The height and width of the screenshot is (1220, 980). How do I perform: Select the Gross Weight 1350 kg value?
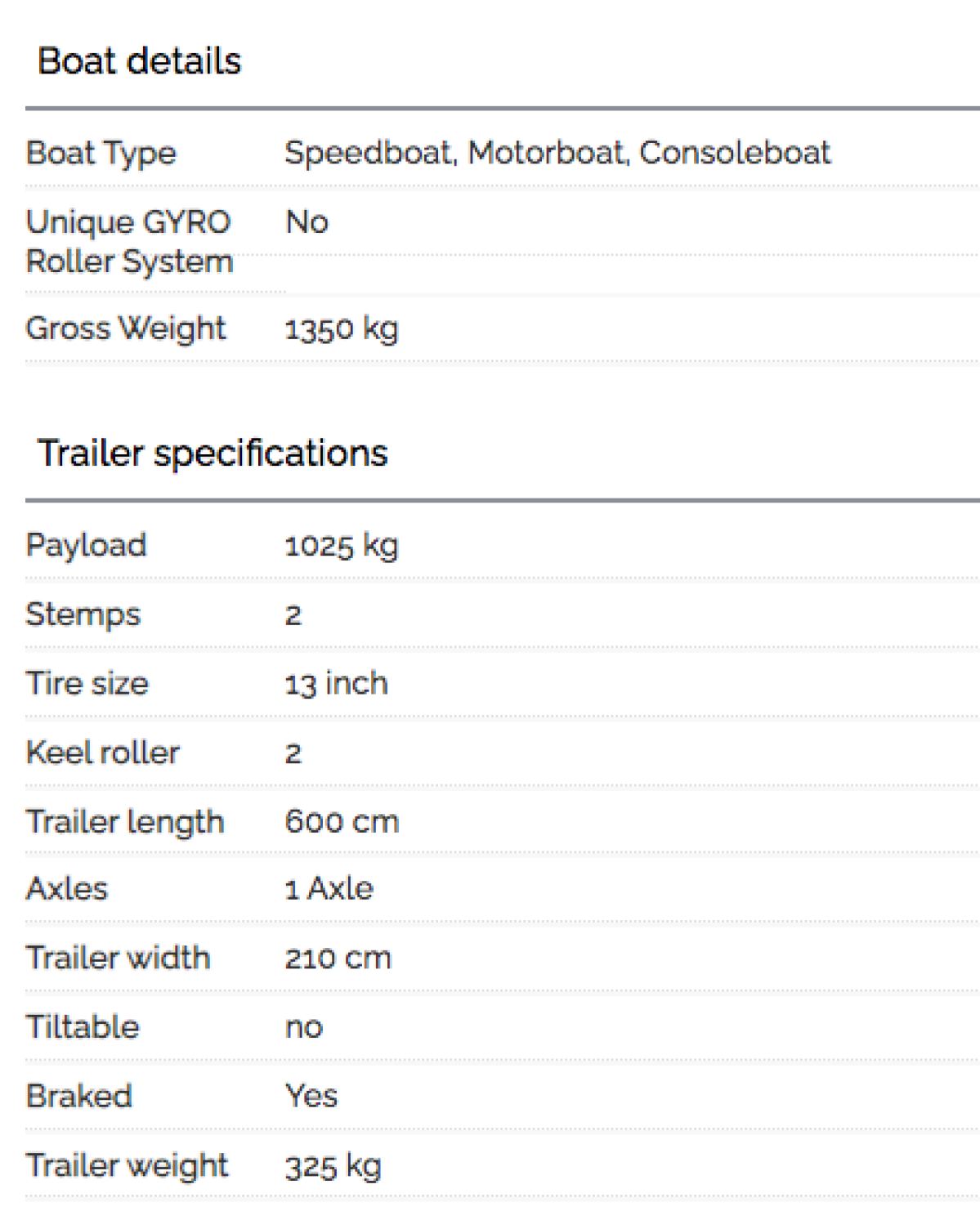(342, 329)
